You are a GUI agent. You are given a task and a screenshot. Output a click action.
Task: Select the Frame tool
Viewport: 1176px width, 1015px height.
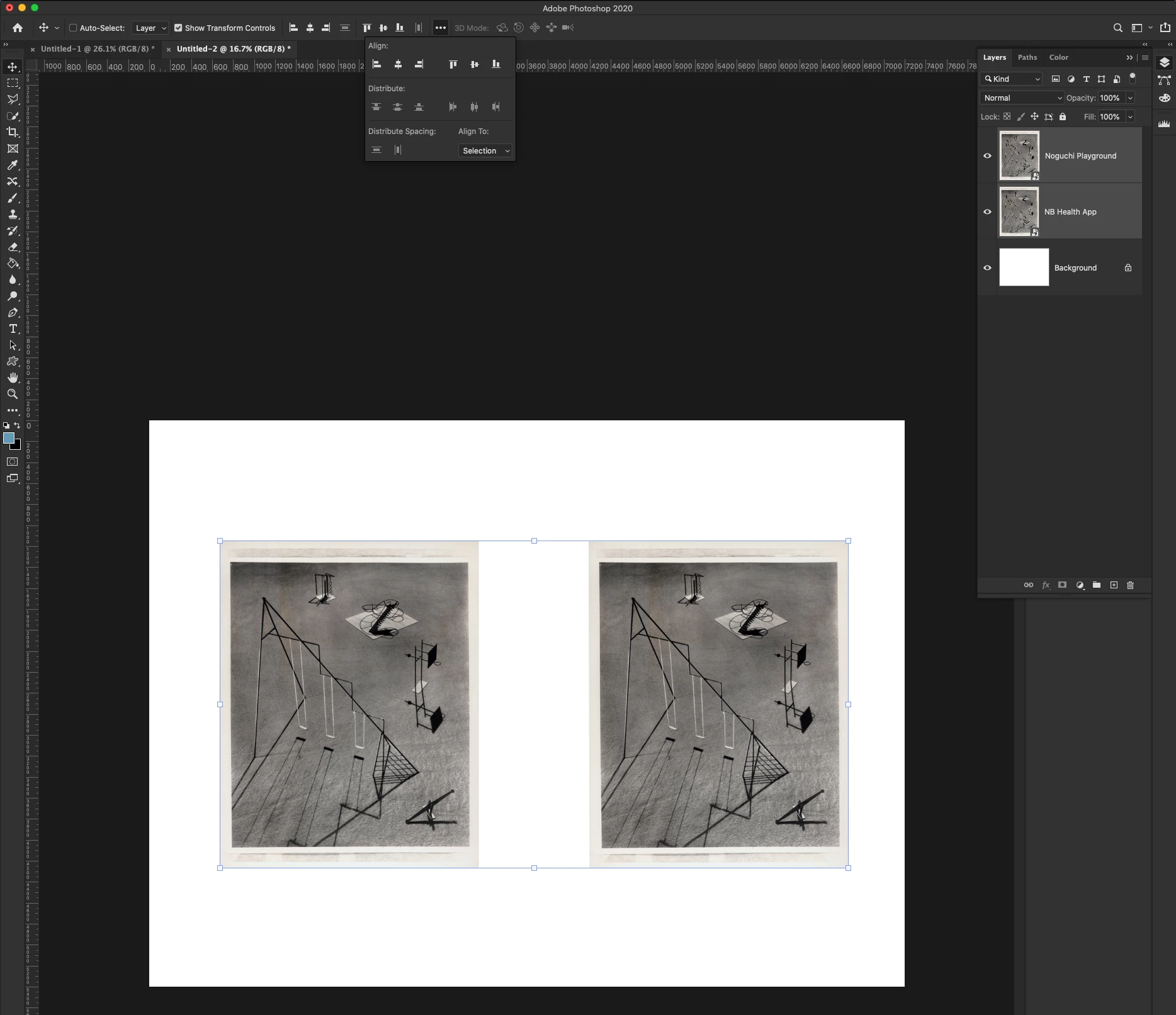click(x=13, y=149)
